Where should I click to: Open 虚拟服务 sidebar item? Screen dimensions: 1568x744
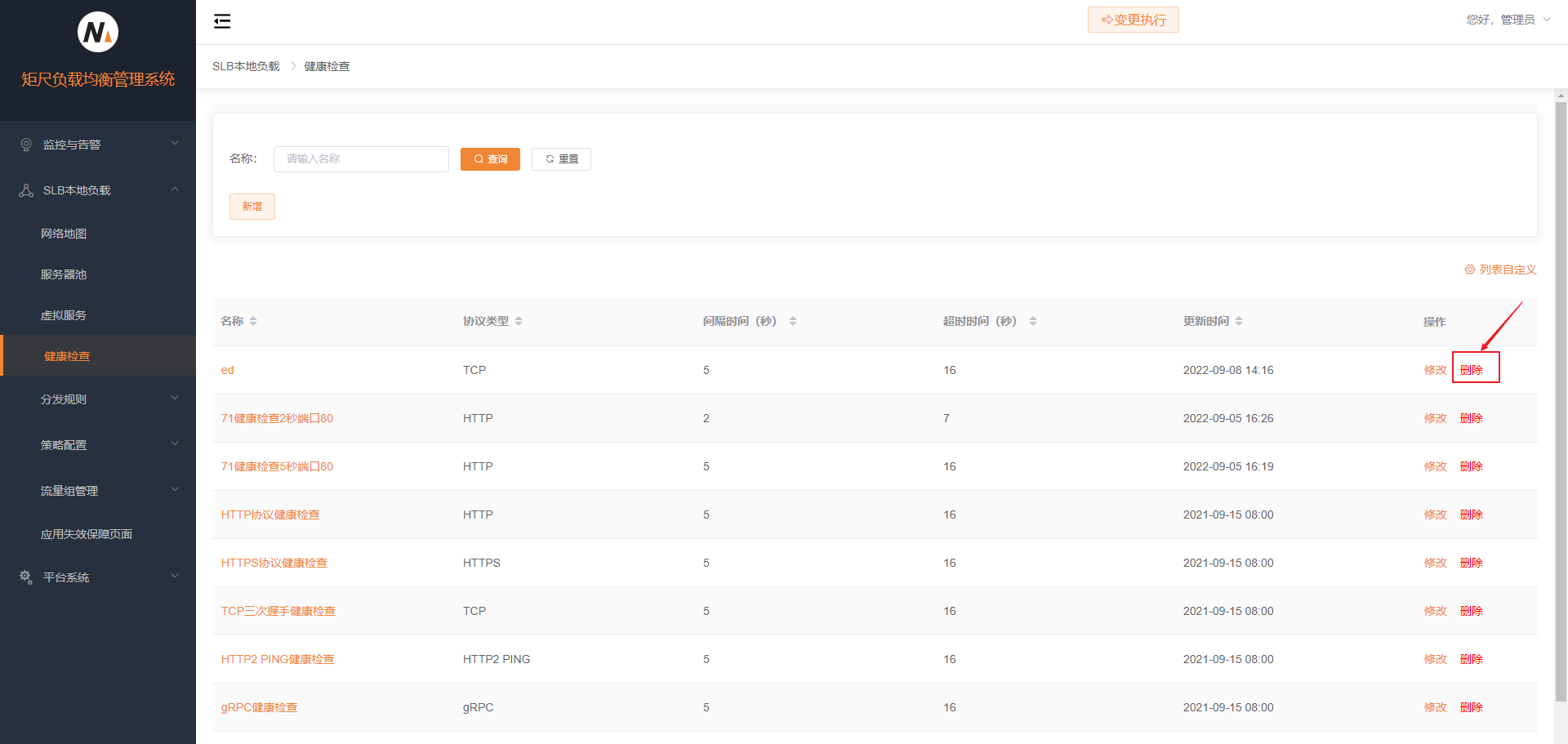64,315
